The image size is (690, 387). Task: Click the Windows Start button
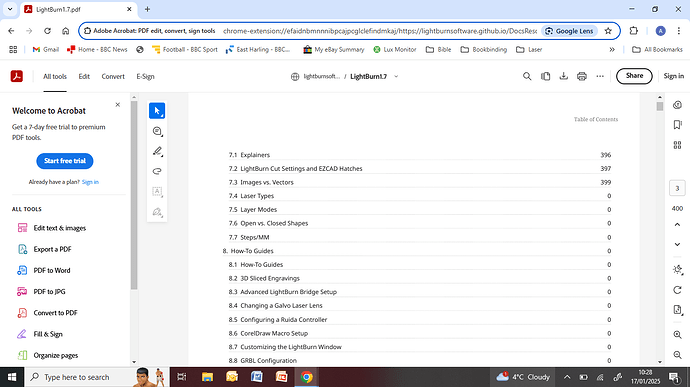pyautogui.click(x=12, y=377)
